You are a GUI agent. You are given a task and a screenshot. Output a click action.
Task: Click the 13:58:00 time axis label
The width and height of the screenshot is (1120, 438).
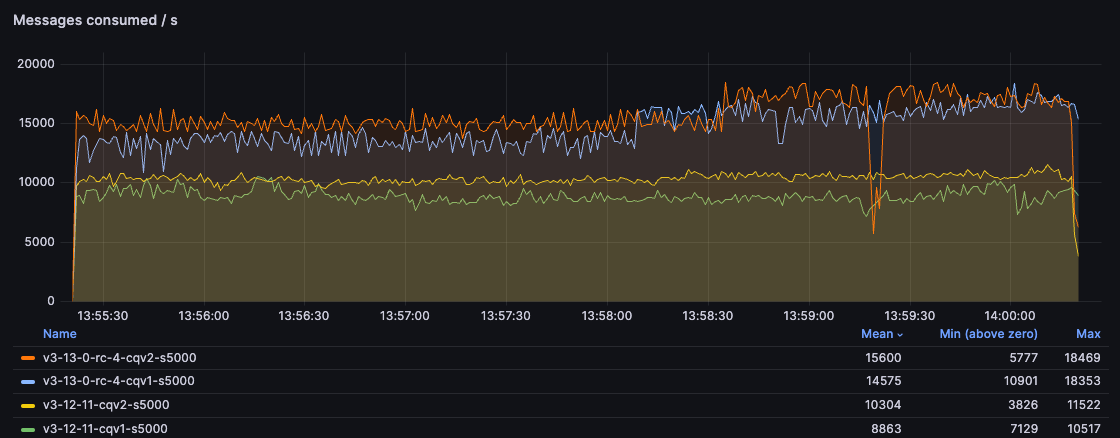tap(607, 314)
